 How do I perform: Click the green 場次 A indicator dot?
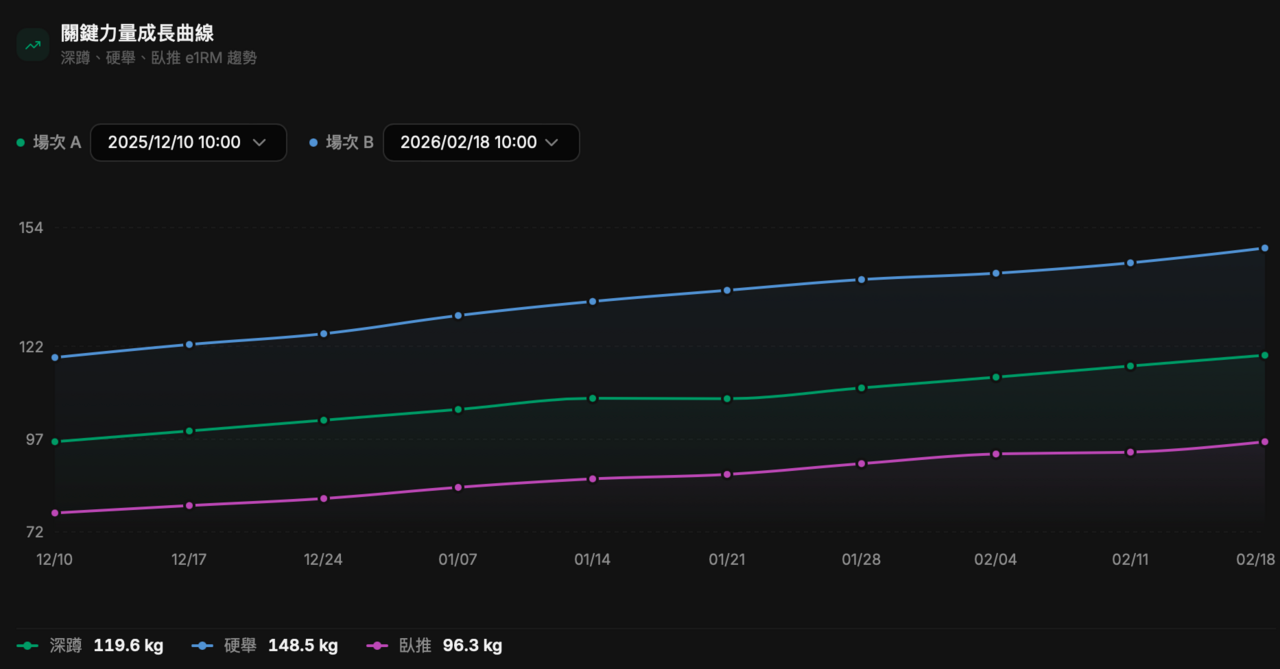pyautogui.click(x=21, y=143)
